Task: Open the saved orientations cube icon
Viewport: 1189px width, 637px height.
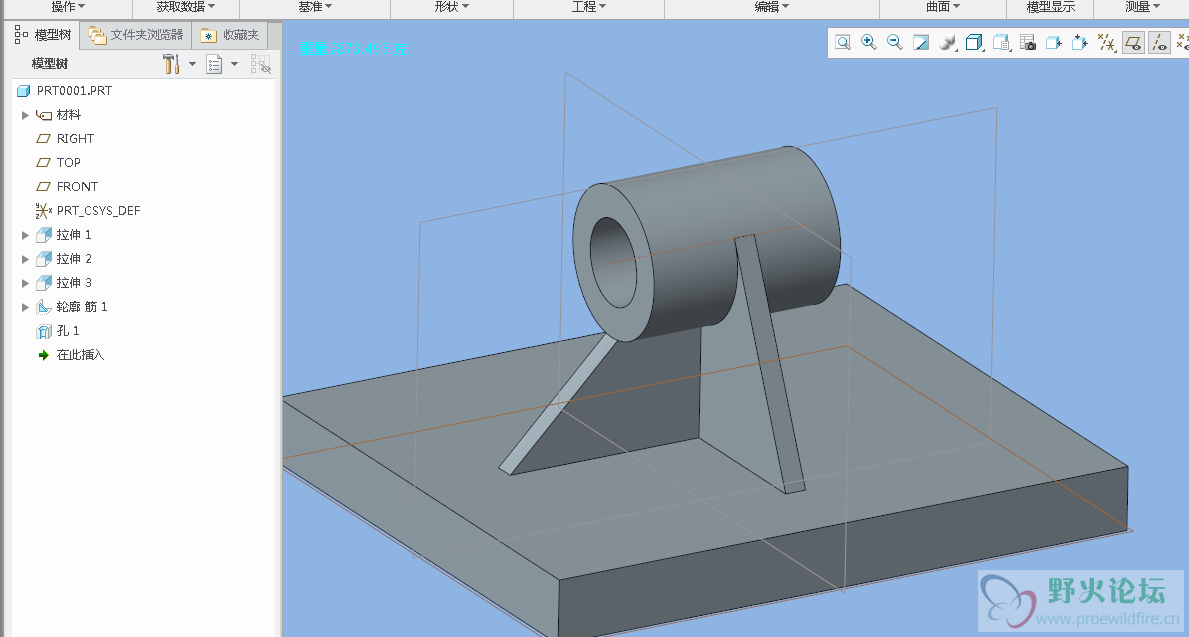Action: coord(974,42)
